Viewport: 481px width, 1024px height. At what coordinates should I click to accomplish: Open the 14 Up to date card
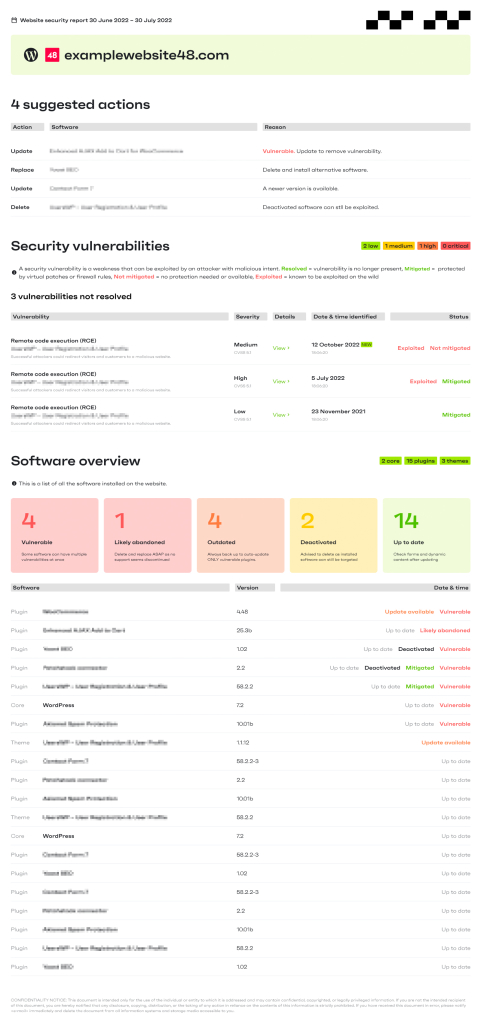pyautogui.click(x=427, y=536)
